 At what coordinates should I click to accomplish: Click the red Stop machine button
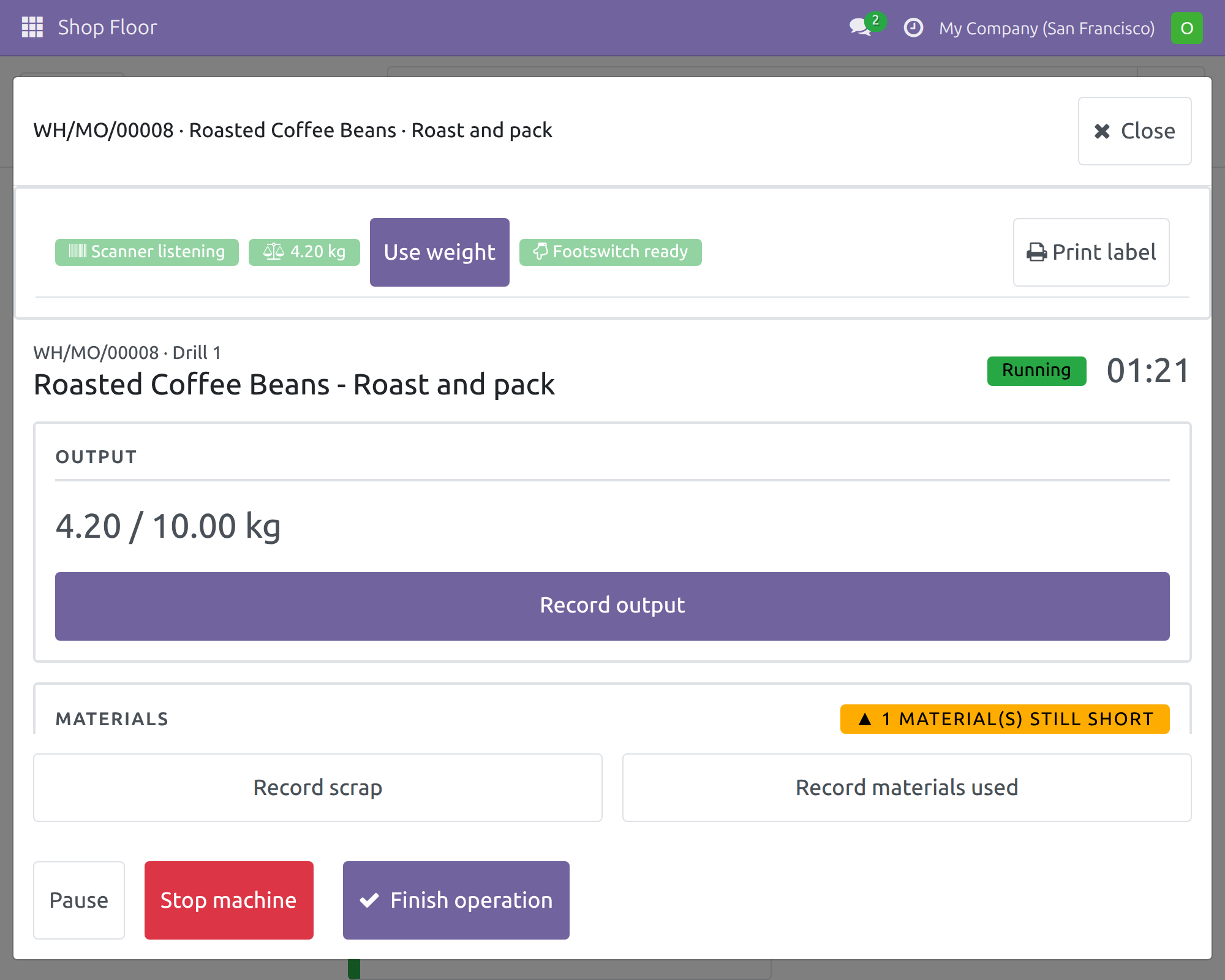(229, 900)
